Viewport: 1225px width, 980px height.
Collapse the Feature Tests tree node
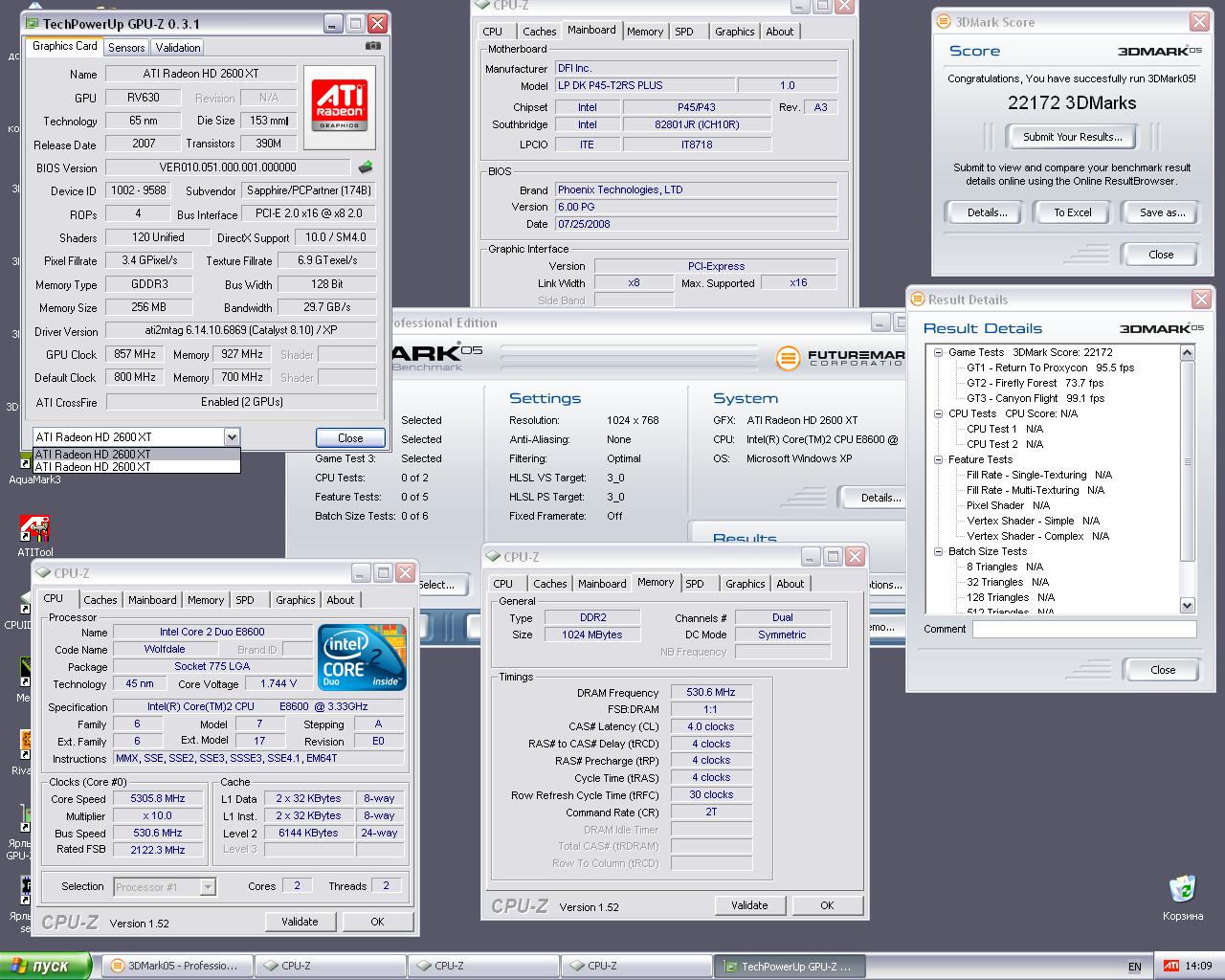(939, 459)
